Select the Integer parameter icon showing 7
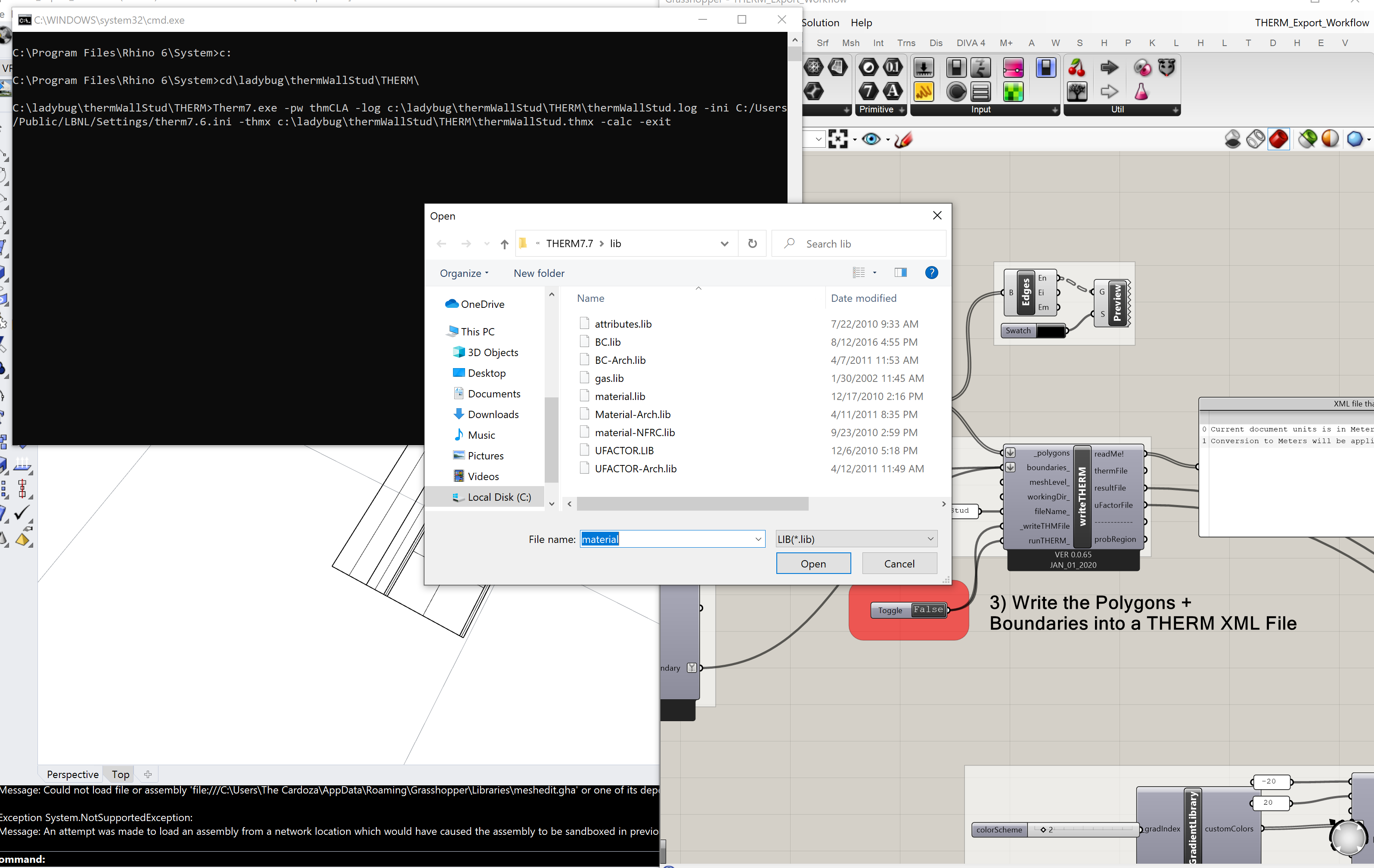 [868, 91]
